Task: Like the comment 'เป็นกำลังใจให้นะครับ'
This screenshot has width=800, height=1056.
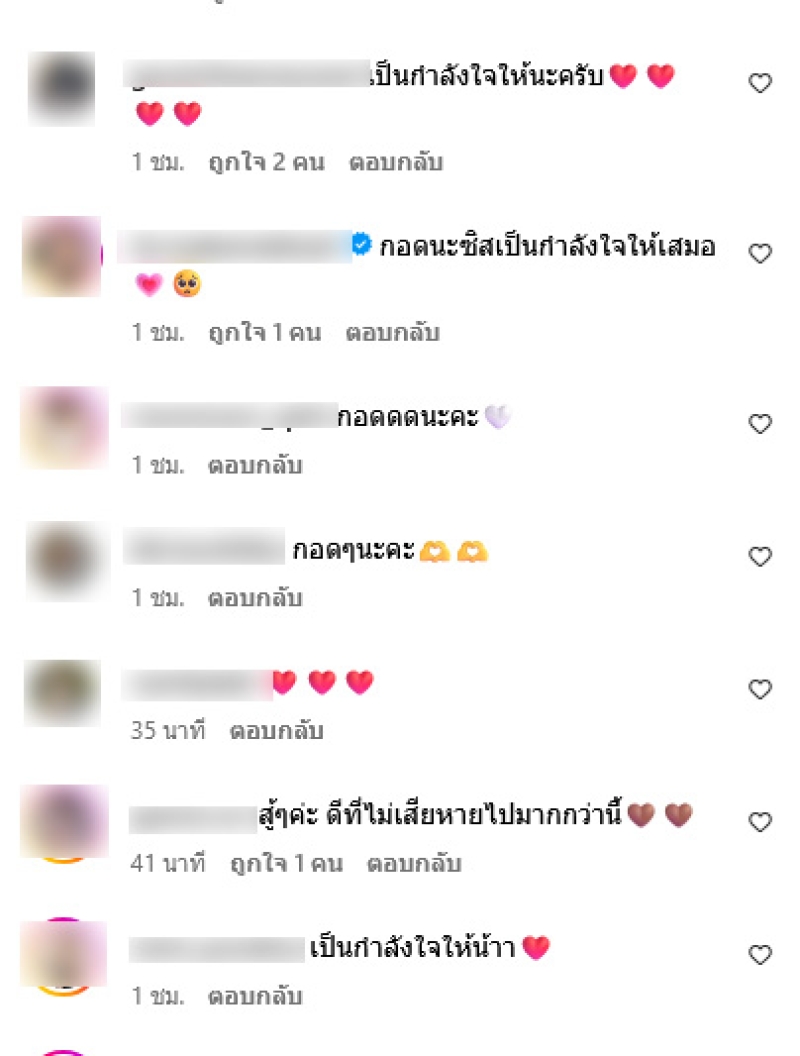Action: click(760, 83)
